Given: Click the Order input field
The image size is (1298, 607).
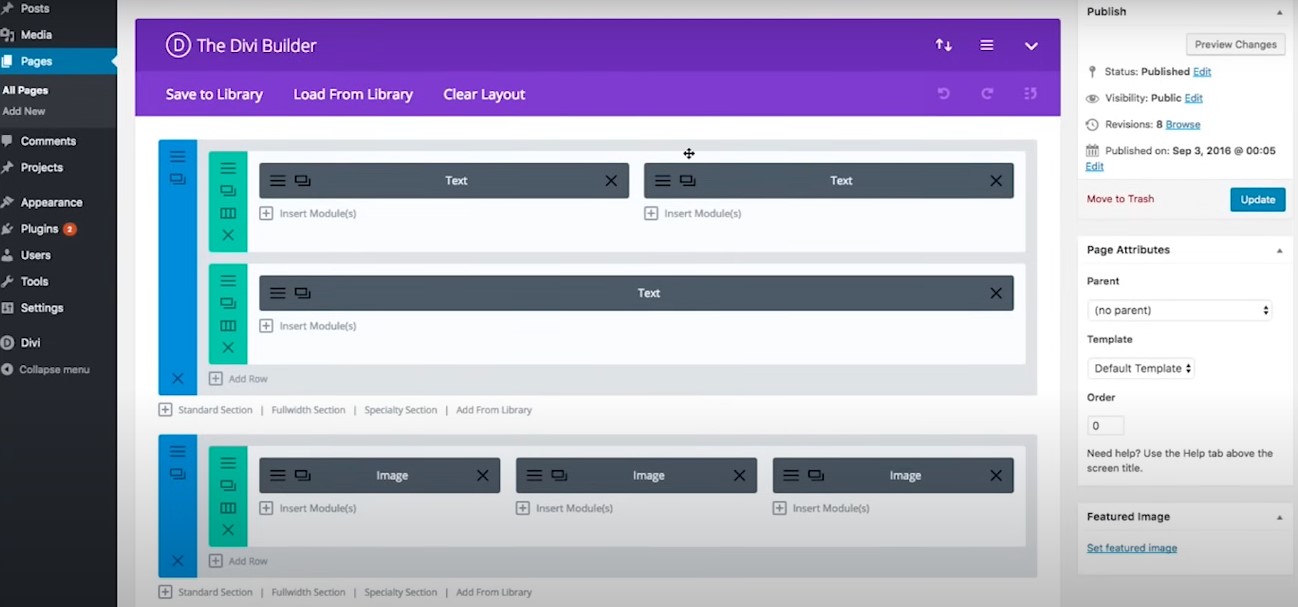Looking at the screenshot, I should click(1105, 425).
